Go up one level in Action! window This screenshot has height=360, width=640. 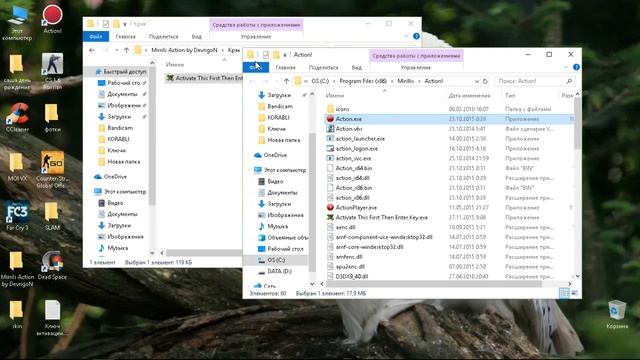pyautogui.click(x=286, y=81)
